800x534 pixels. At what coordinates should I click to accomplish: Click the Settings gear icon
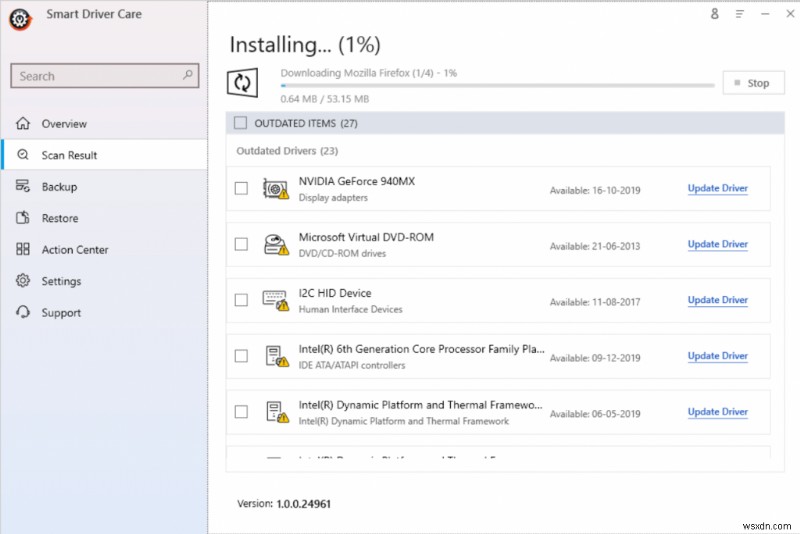tap(23, 281)
